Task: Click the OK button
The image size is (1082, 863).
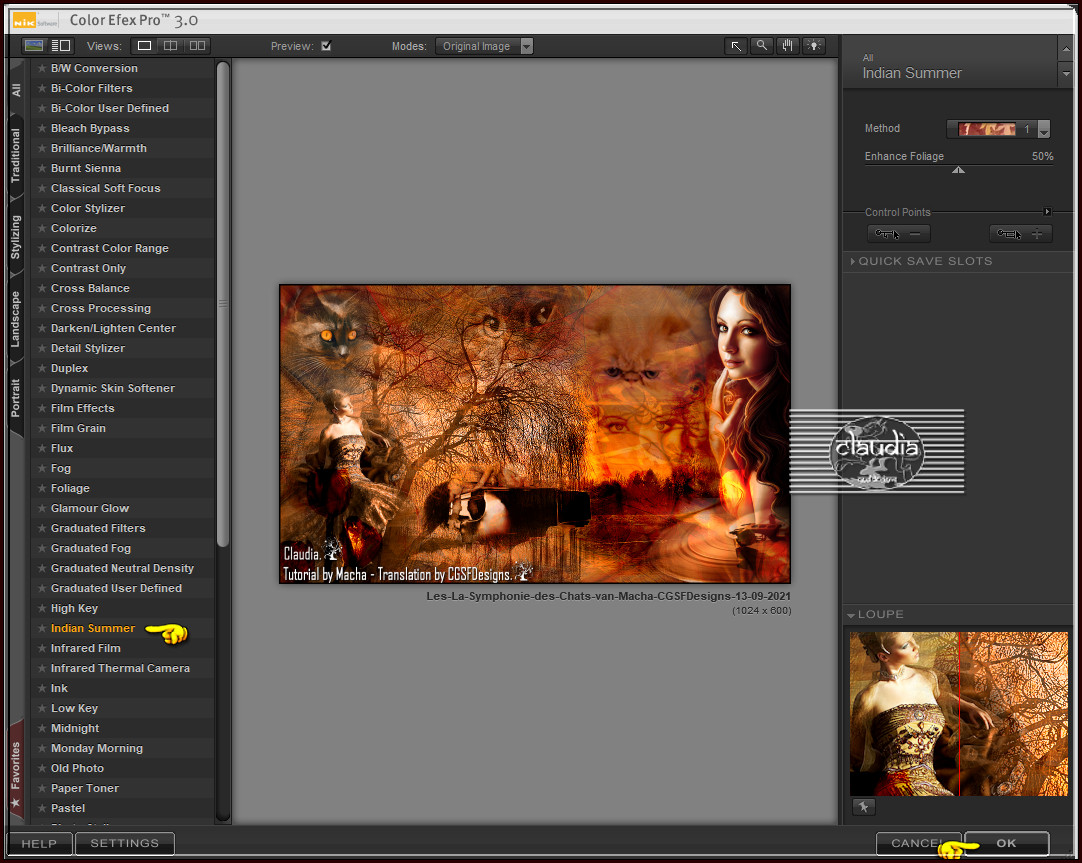Action: coord(1006,843)
